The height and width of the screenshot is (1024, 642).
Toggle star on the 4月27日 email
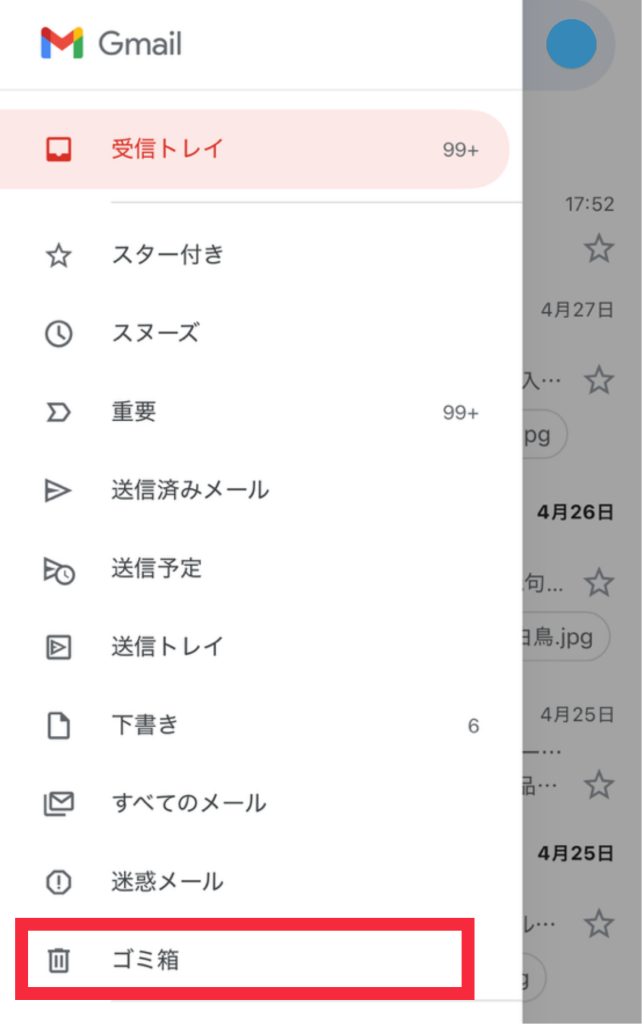(x=599, y=380)
